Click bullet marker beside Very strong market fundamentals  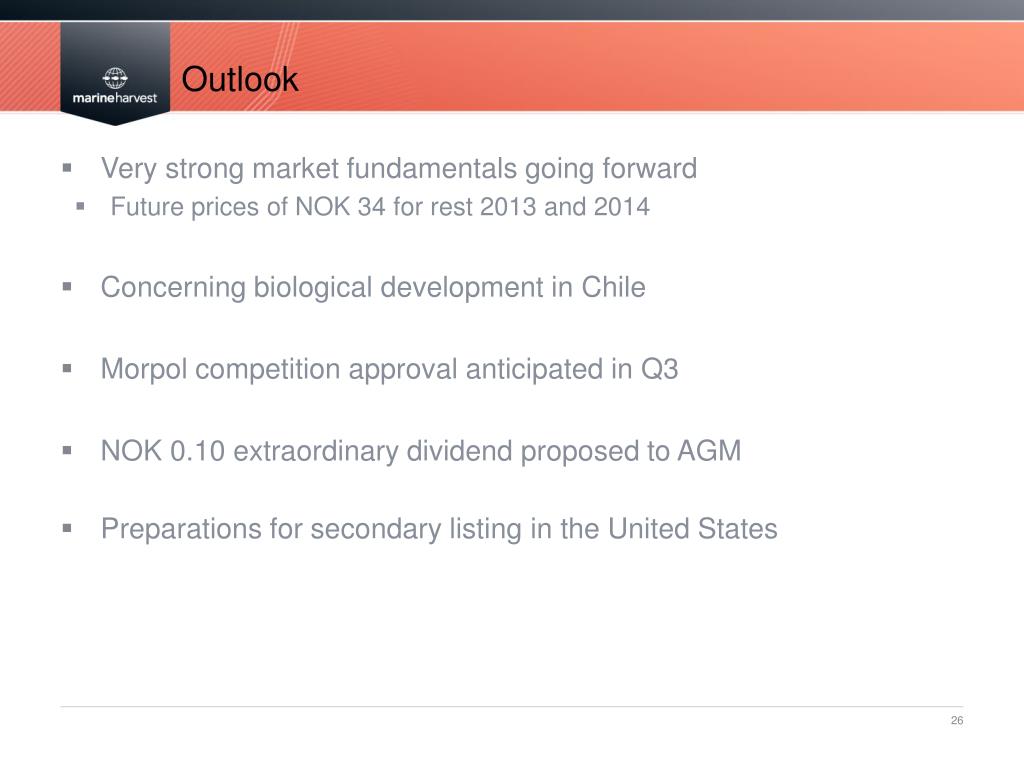(x=67, y=166)
